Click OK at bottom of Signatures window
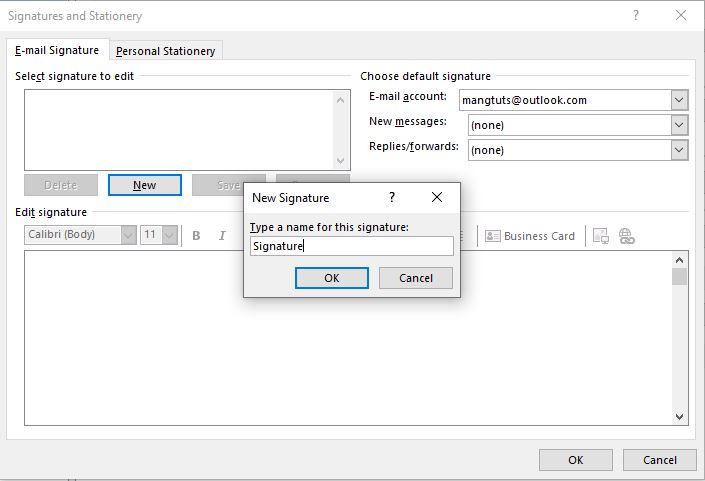The image size is (705, 481). tap(576, 460)
